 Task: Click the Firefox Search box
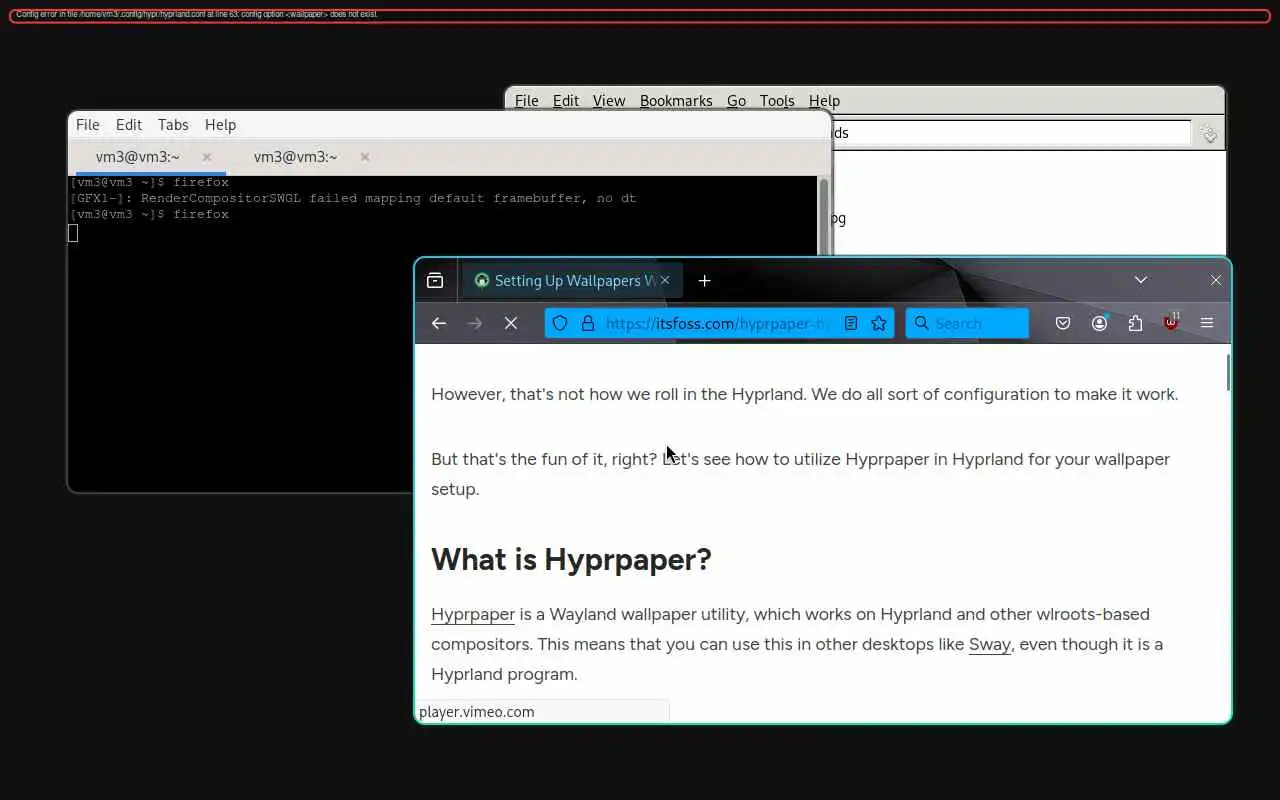pyautogui.click(x=967, y=323)
